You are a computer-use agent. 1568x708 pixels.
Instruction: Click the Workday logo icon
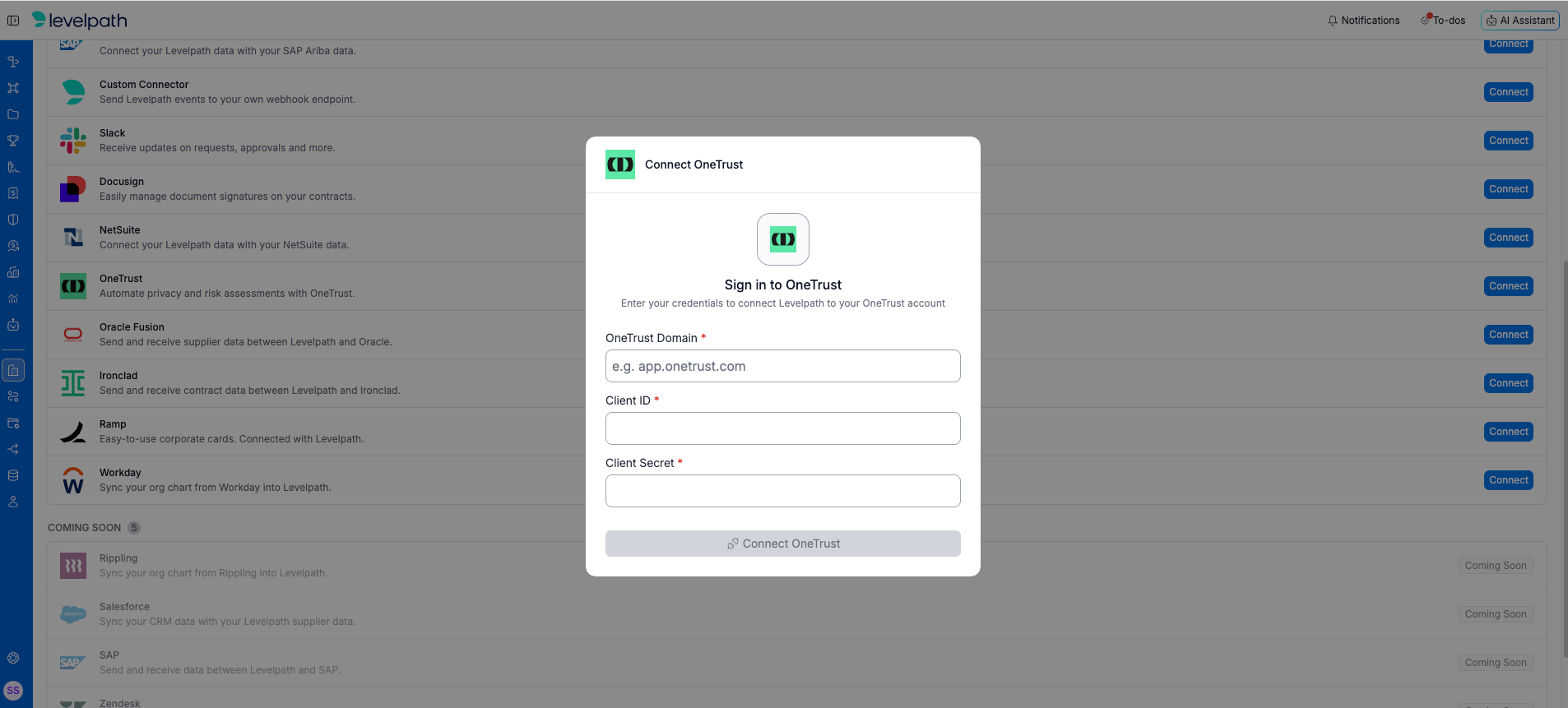tap(73, 480)
